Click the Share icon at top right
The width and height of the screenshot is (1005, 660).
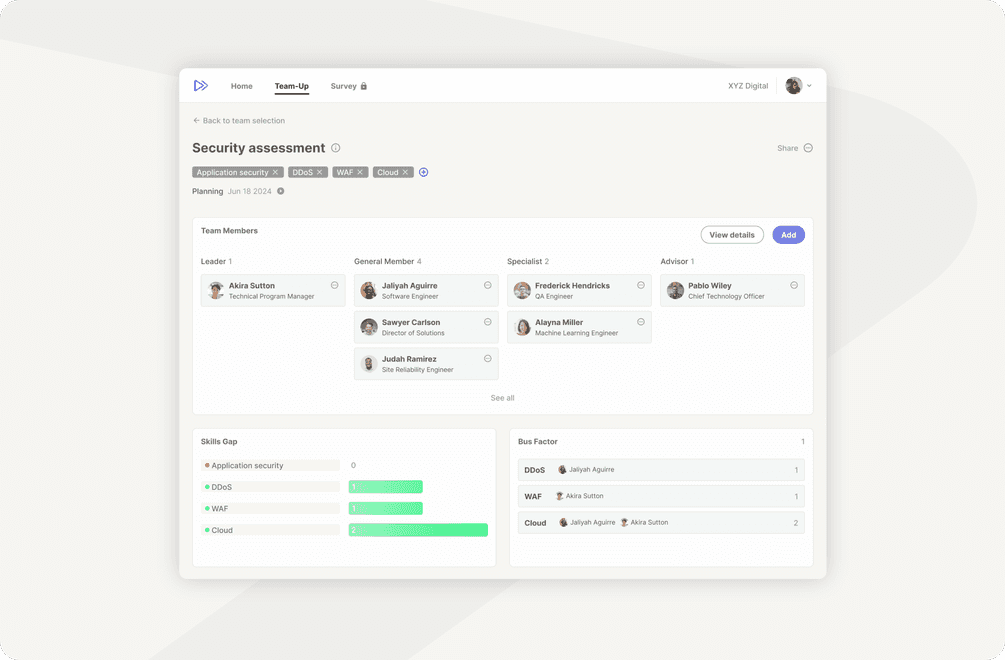807,146
